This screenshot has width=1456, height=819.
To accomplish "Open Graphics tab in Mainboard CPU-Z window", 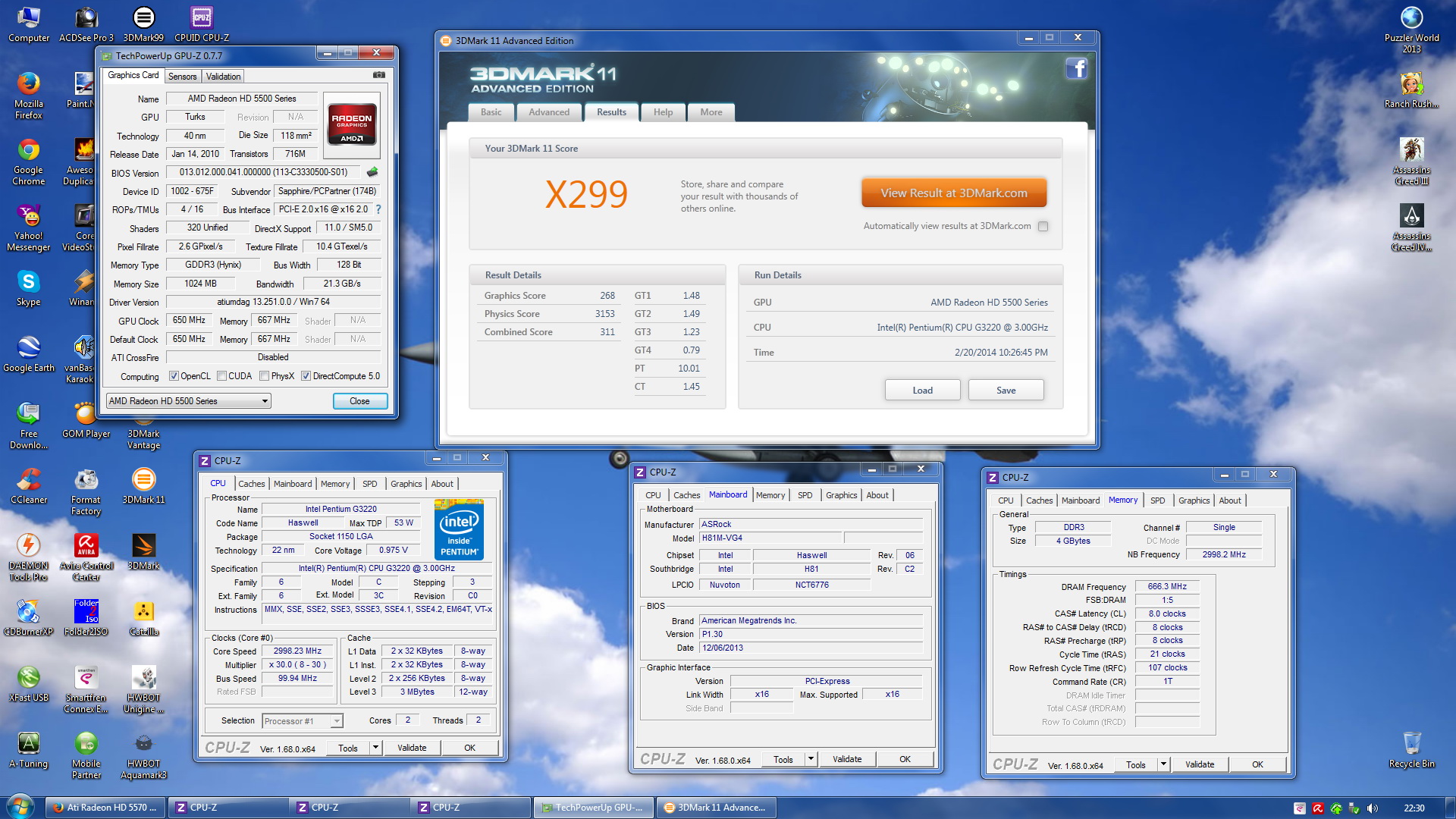I will click(x=841, y=495).
